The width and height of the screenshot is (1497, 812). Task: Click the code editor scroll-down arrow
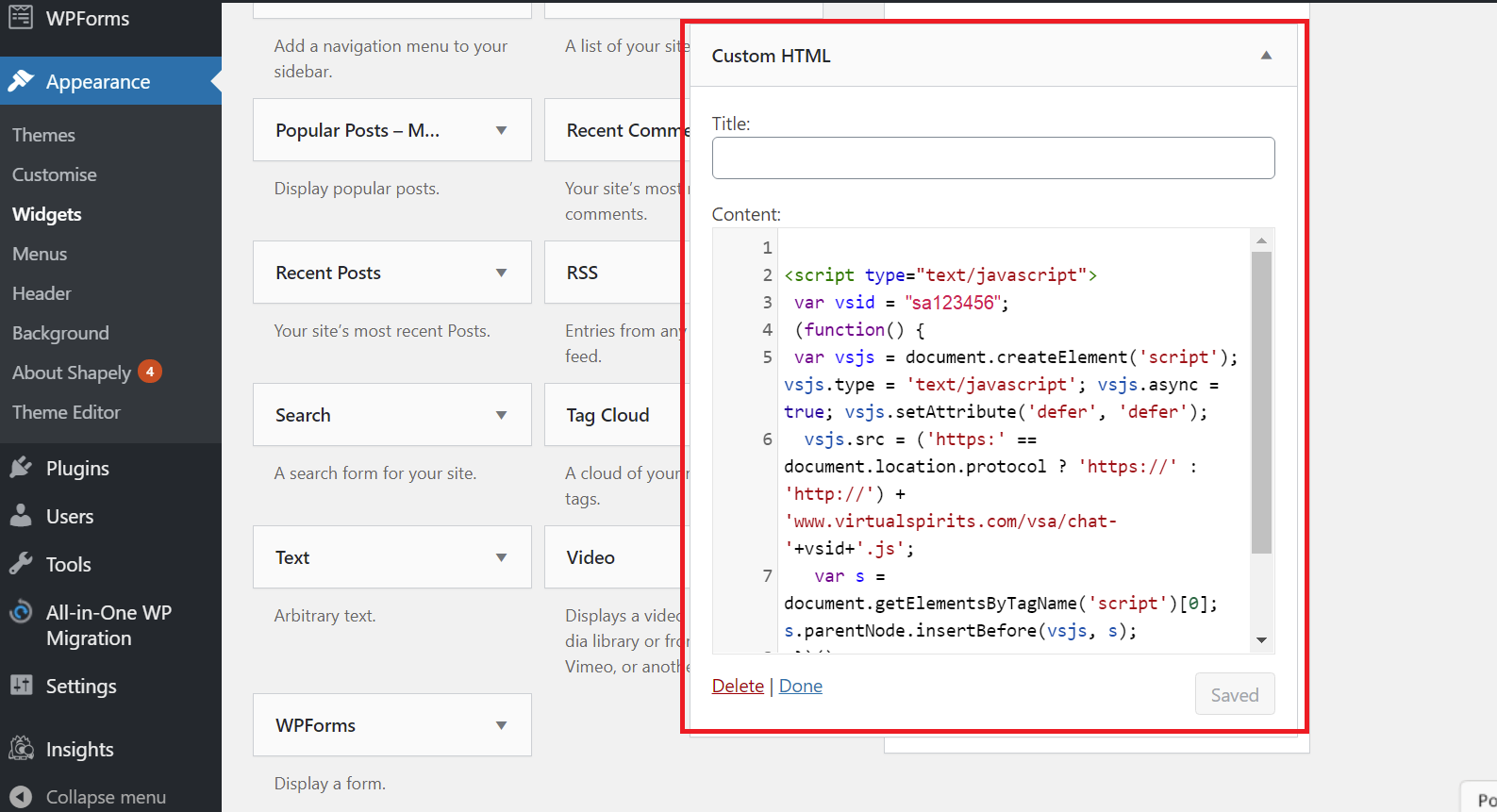[x=1261, y=640]
